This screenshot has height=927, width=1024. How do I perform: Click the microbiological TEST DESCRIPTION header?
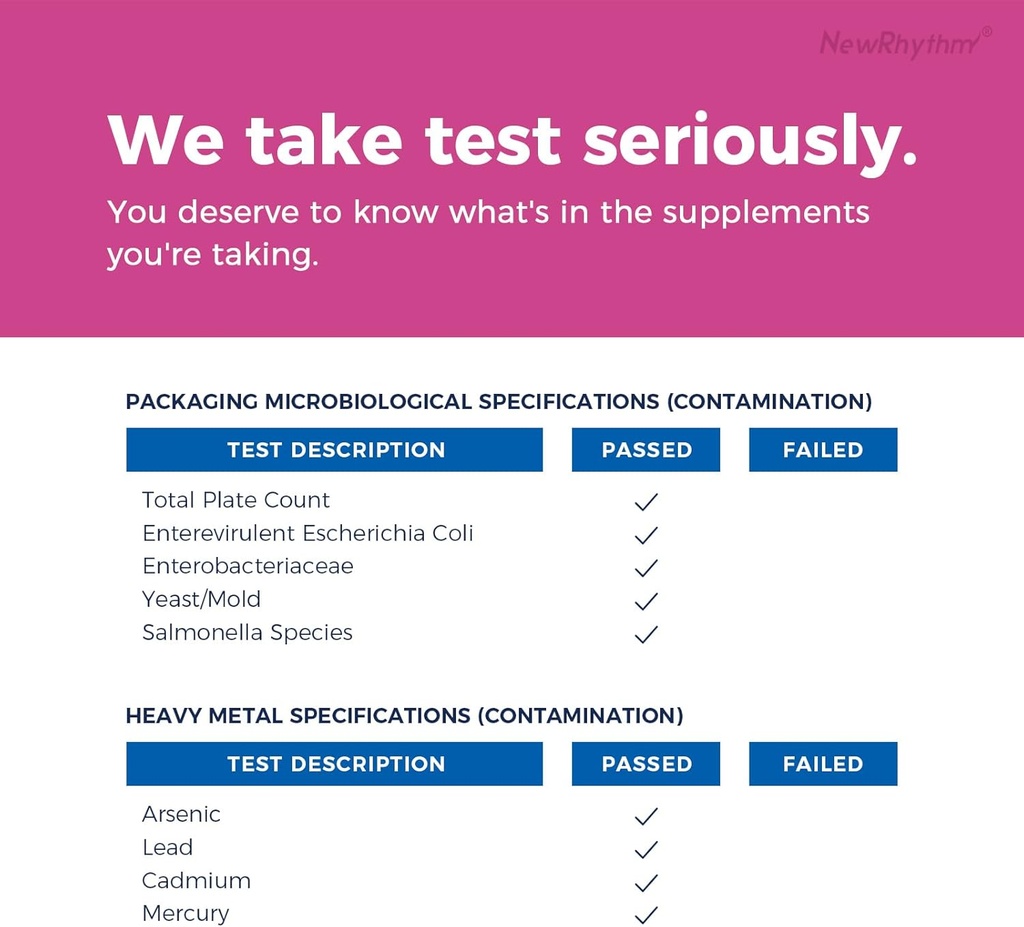click(x=335, y=450)
